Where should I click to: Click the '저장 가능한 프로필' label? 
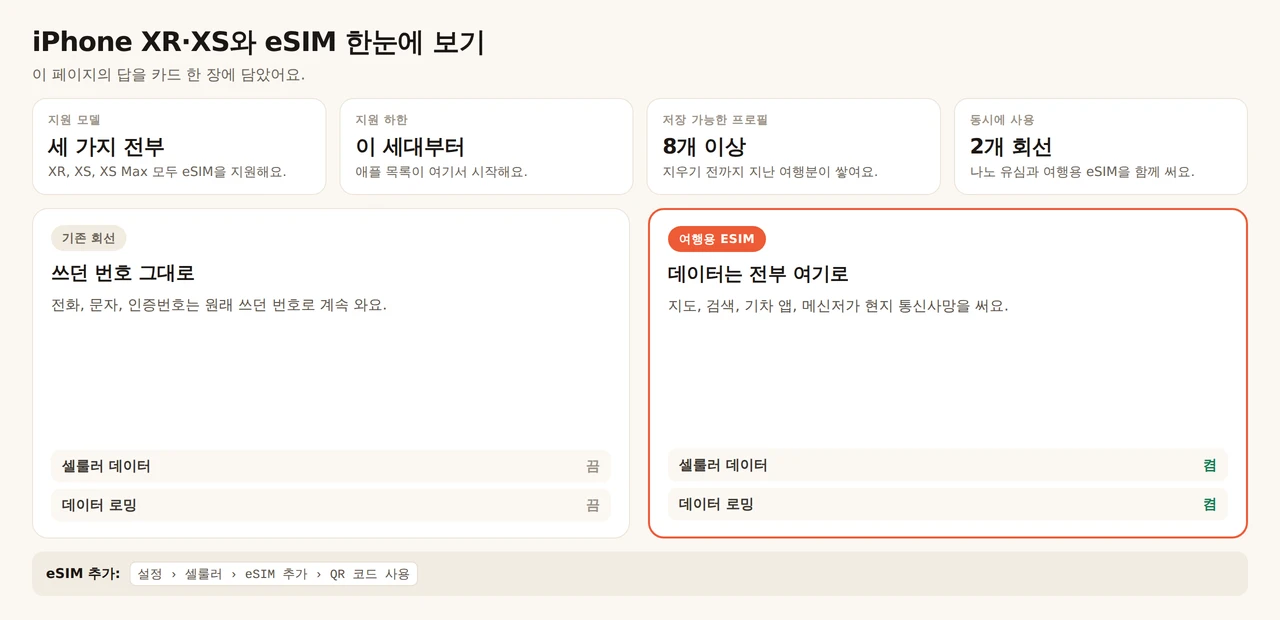715,120
